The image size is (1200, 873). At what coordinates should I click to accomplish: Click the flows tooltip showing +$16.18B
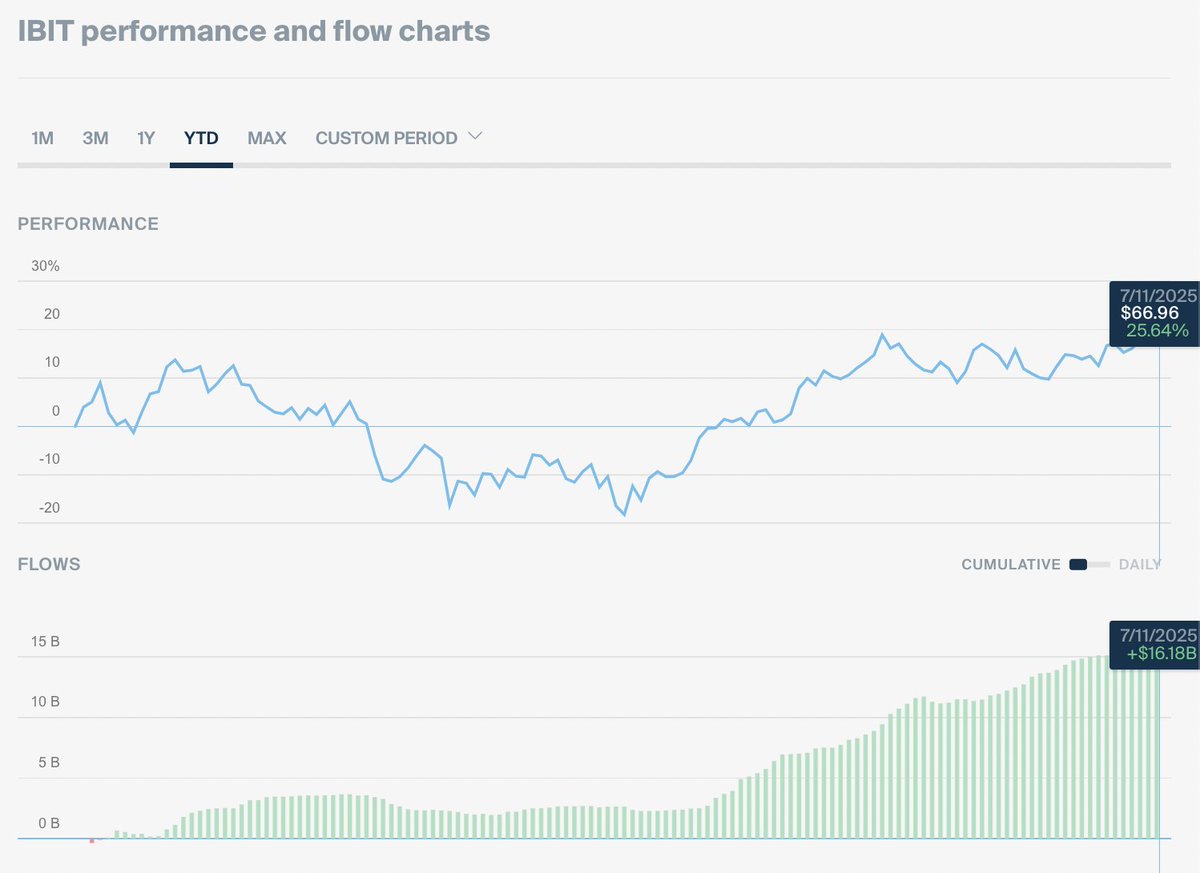coord(1154,644)
